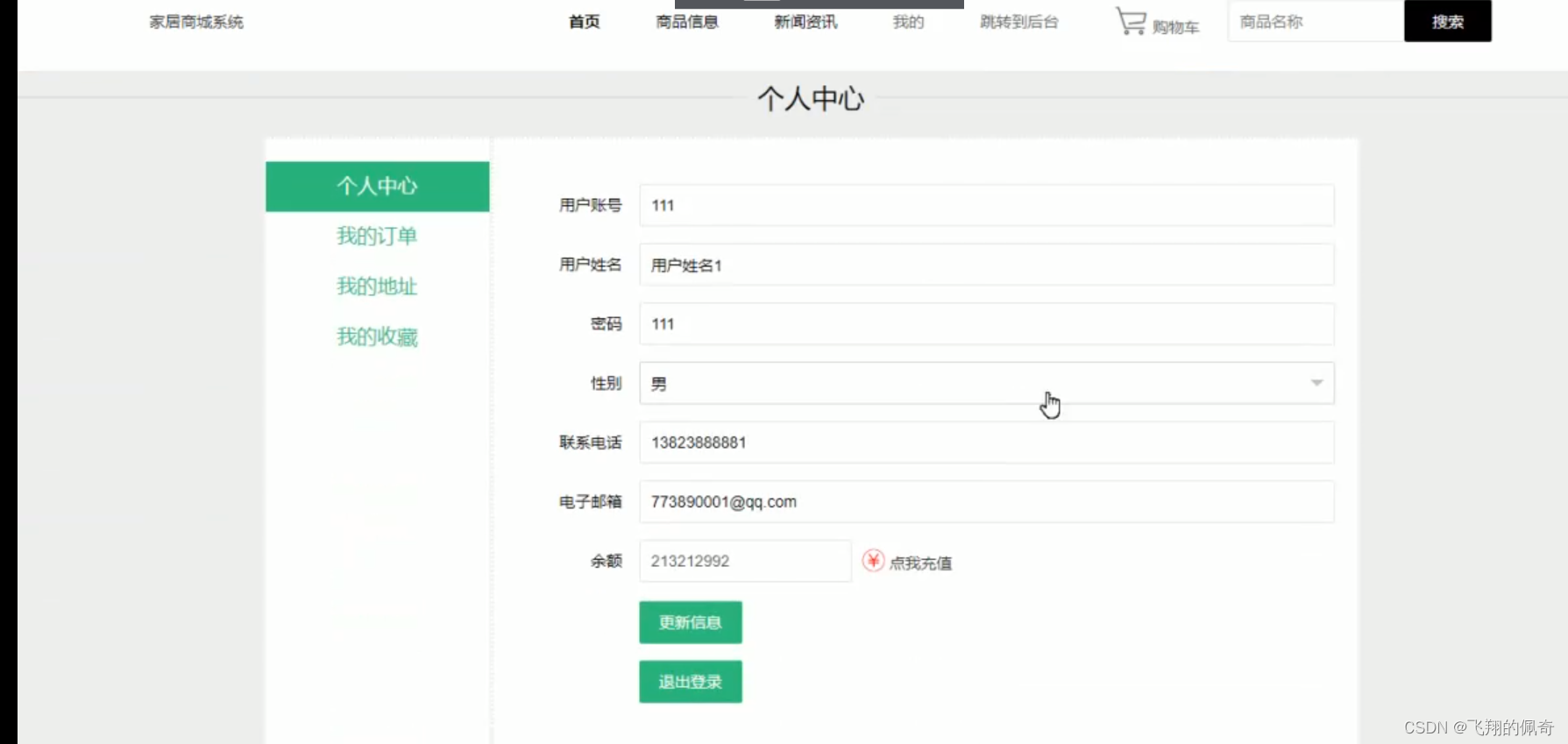This screenshot has width=1568, height=744.
Task: Click the 电子邮箱 label
Action: click(x=590, y=502)
